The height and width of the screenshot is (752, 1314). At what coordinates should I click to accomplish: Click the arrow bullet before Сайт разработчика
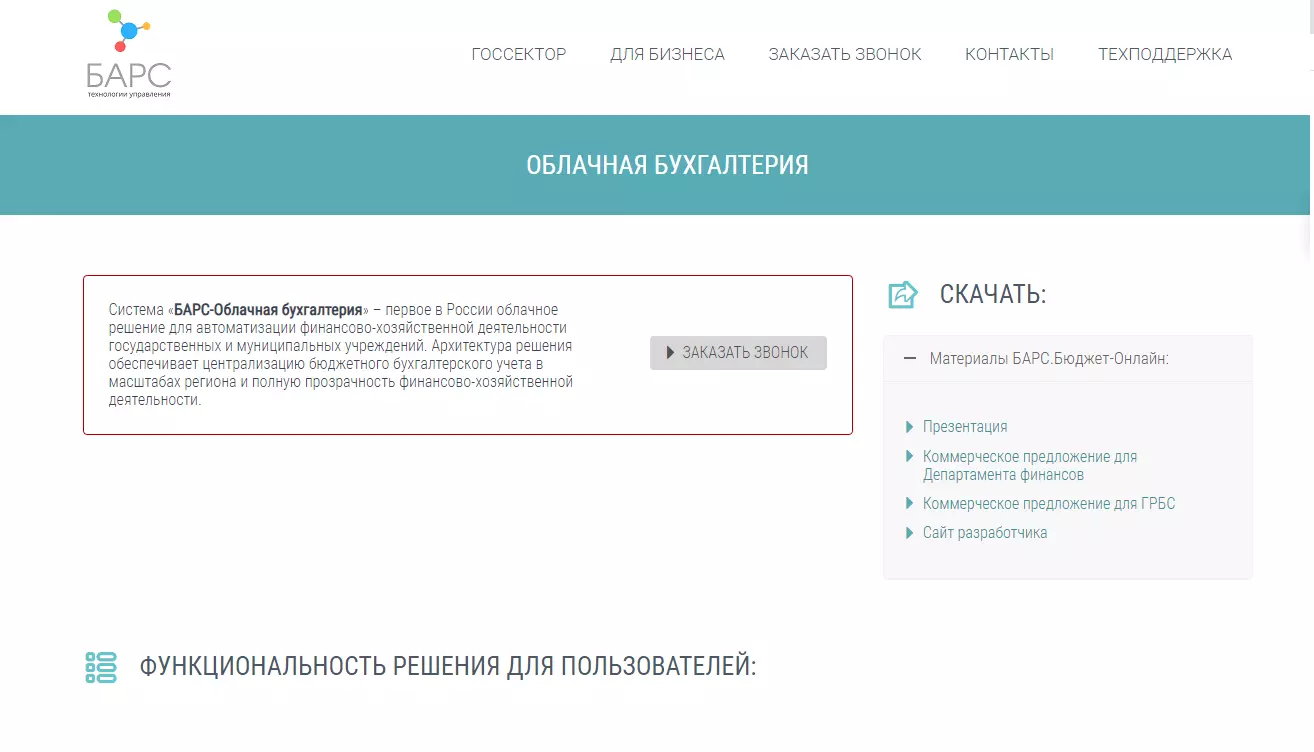click(x=910, y=533)
